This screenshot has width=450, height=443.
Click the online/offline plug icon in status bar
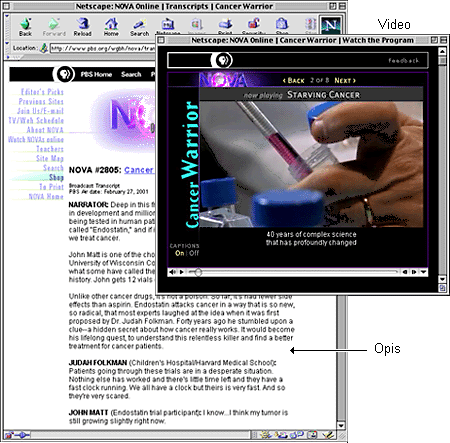pyautogui.click(x=23, y=435)
